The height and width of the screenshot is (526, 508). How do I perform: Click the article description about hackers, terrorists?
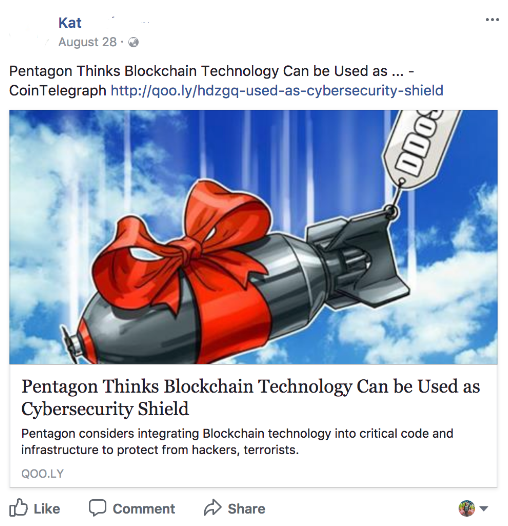237,441
